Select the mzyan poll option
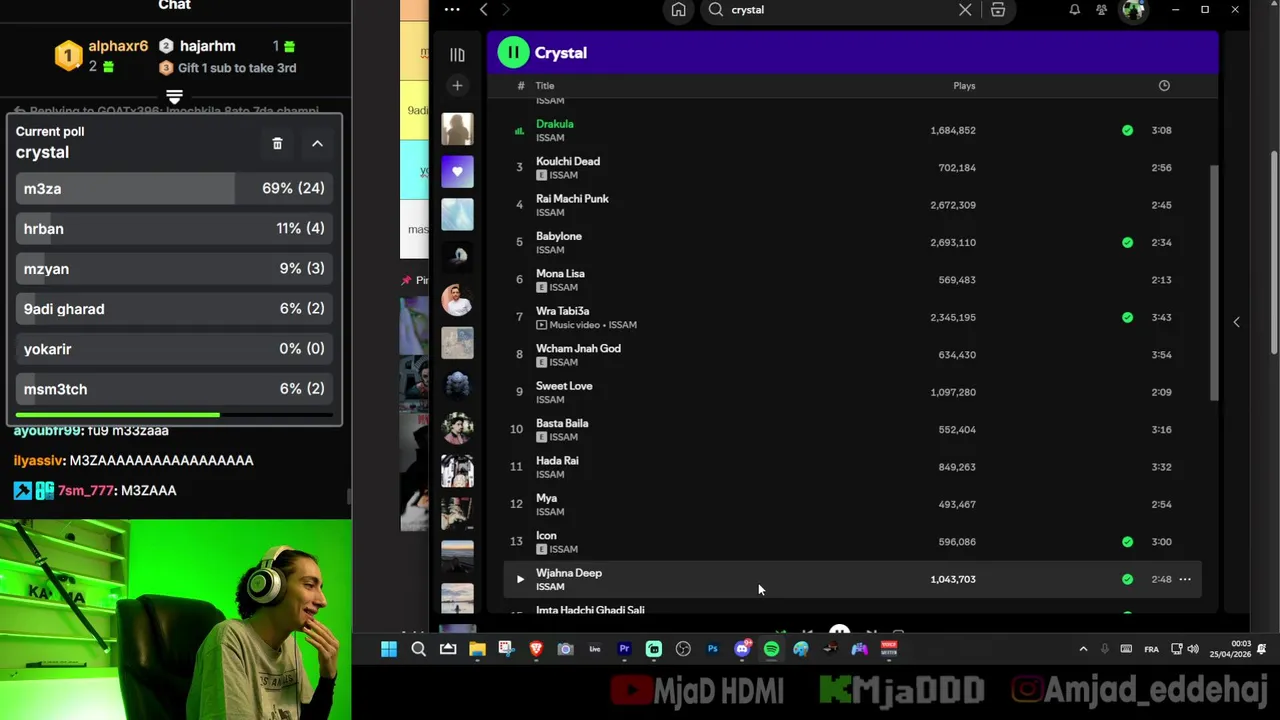The height and width of the screenshot is (720, 1280). (174, 269)
